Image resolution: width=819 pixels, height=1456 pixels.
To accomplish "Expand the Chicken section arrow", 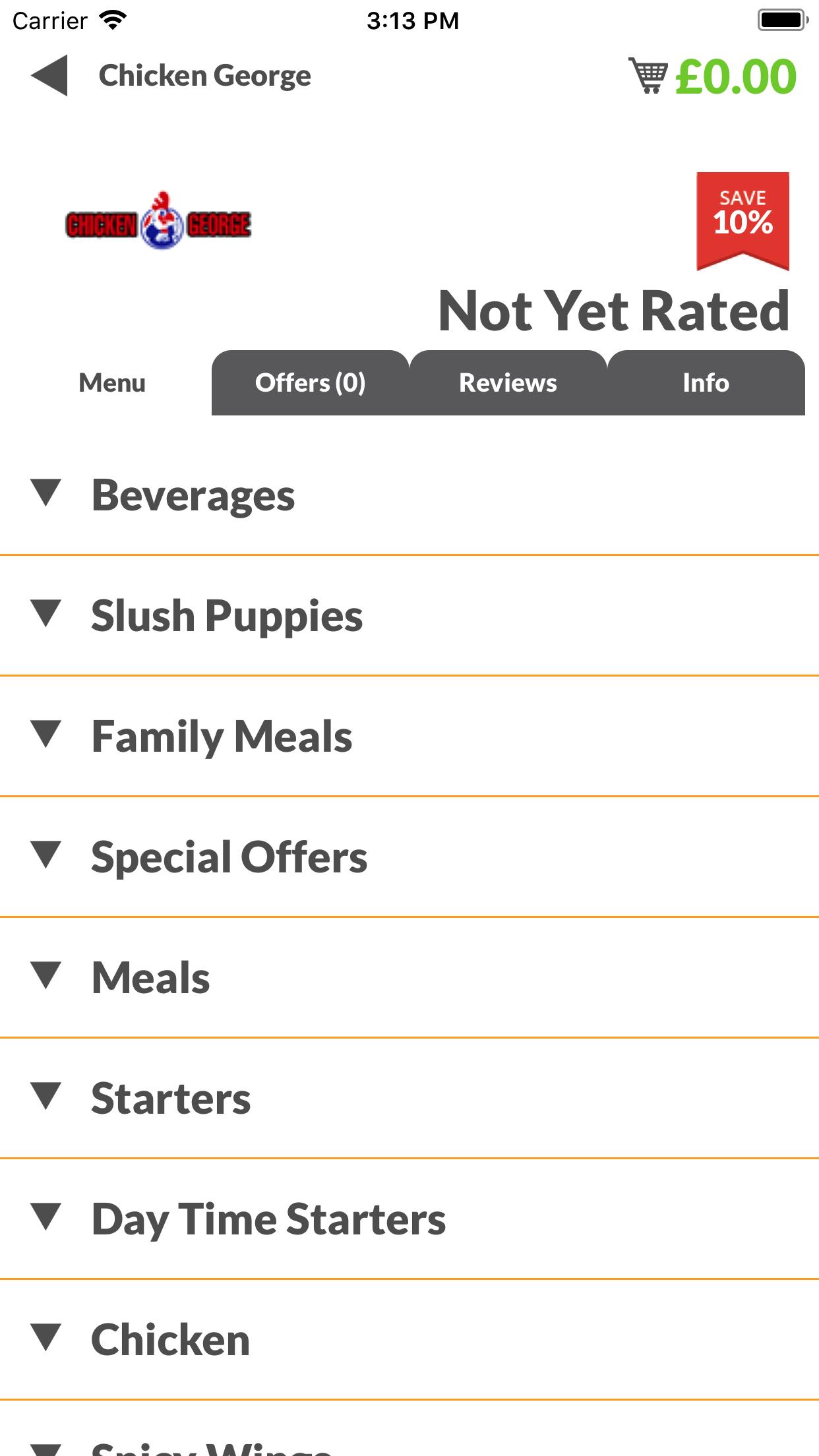I will pos(46,1338).
